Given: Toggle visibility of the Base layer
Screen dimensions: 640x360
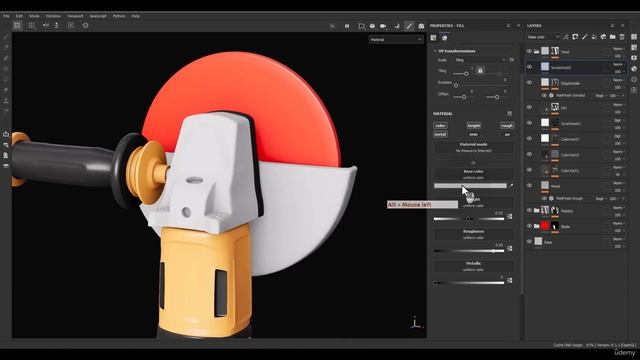Looking at the screenshot, I should click(529, 242).
